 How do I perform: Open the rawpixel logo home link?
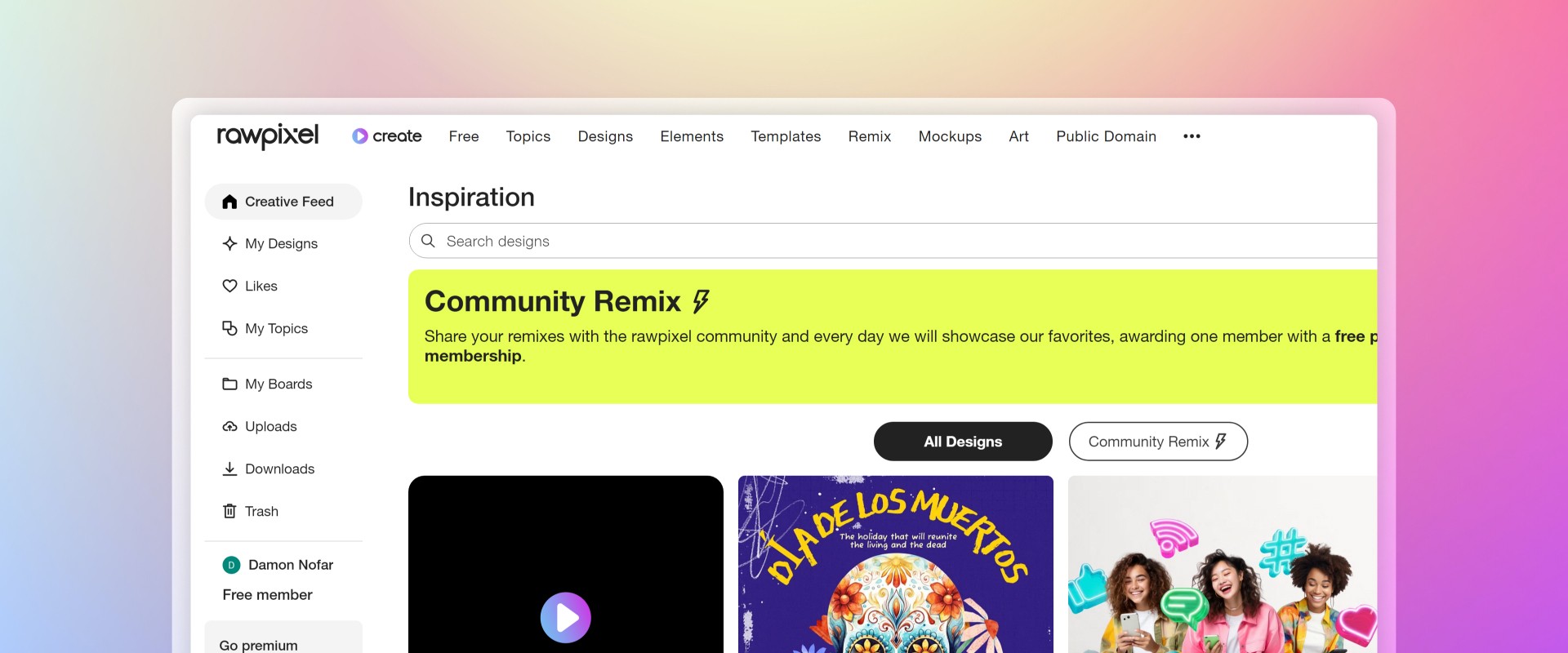point(267,135)
